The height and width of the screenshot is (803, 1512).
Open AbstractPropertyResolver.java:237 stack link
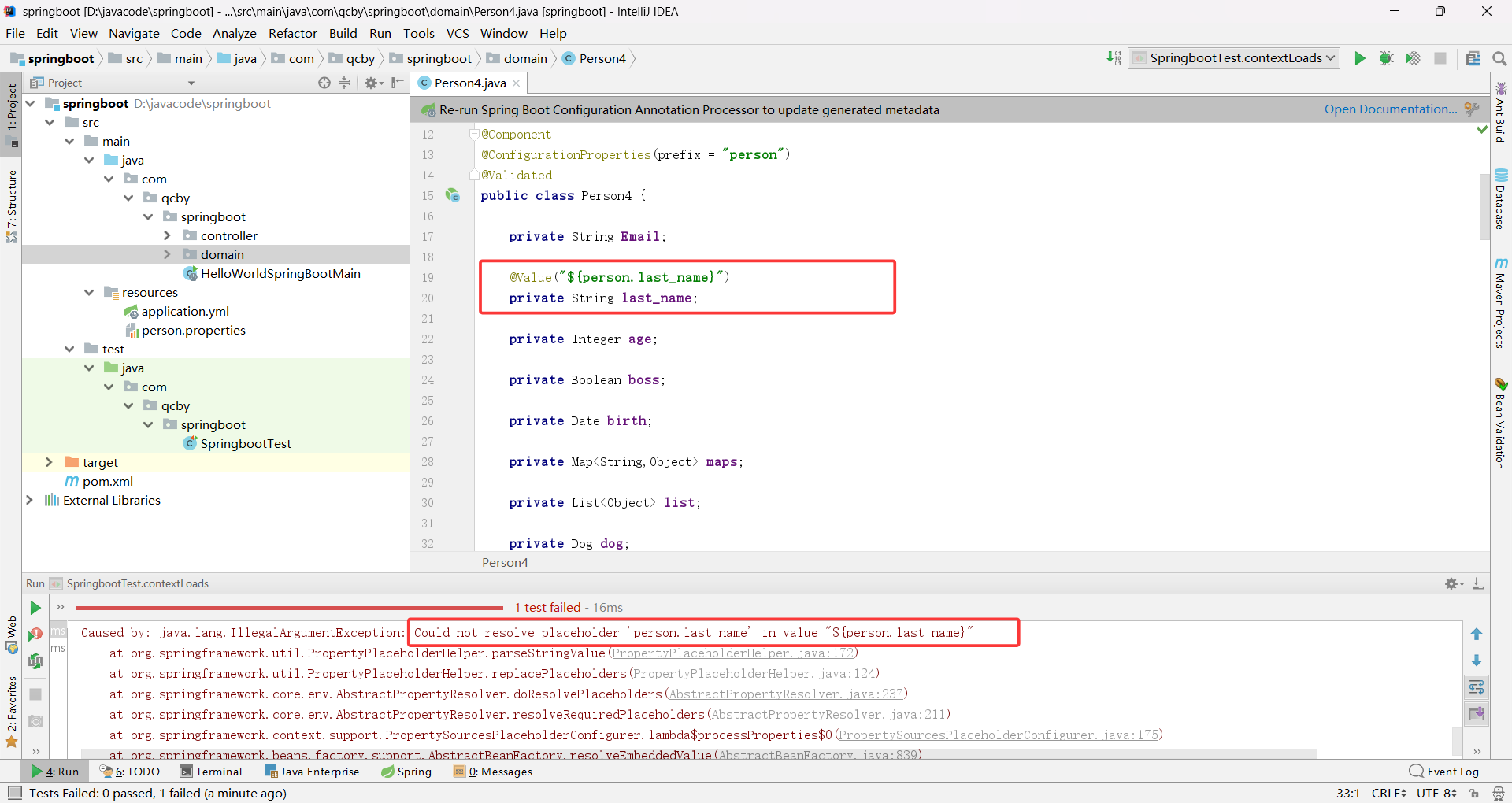point(786,694)
